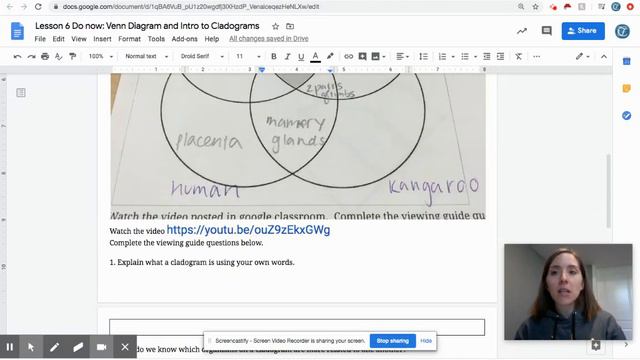Open the Tools menu

pos(156,39)
